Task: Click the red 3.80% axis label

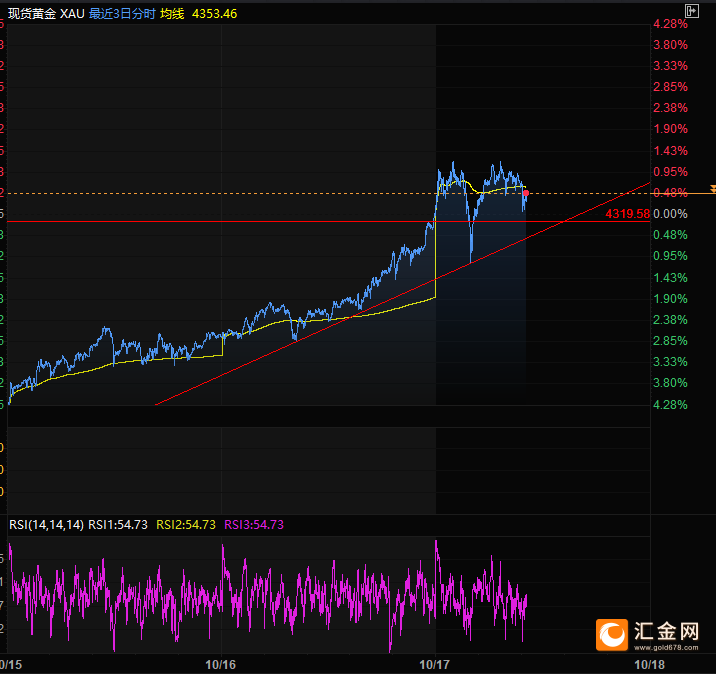Action: point(670,45)
